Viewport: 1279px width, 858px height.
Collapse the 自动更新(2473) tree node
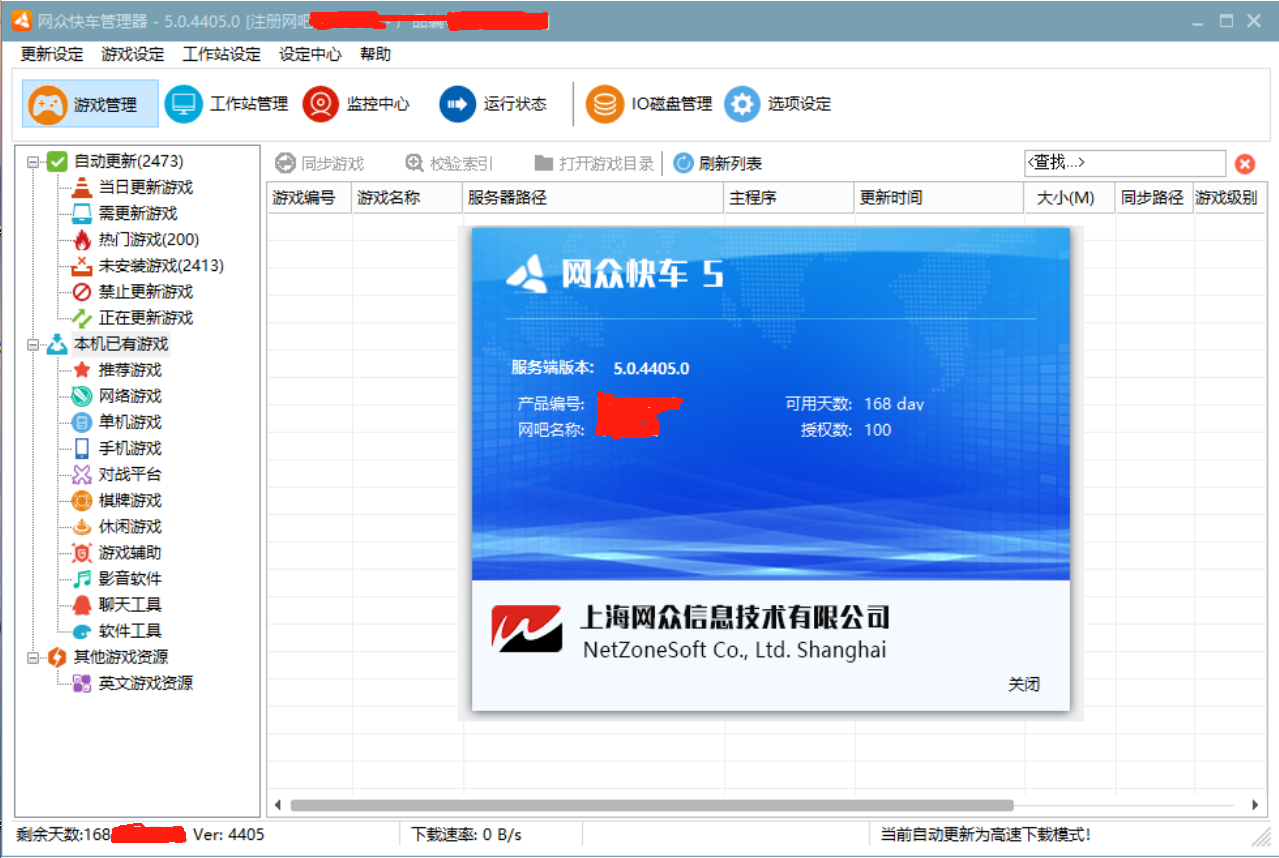tap(33, 161)
